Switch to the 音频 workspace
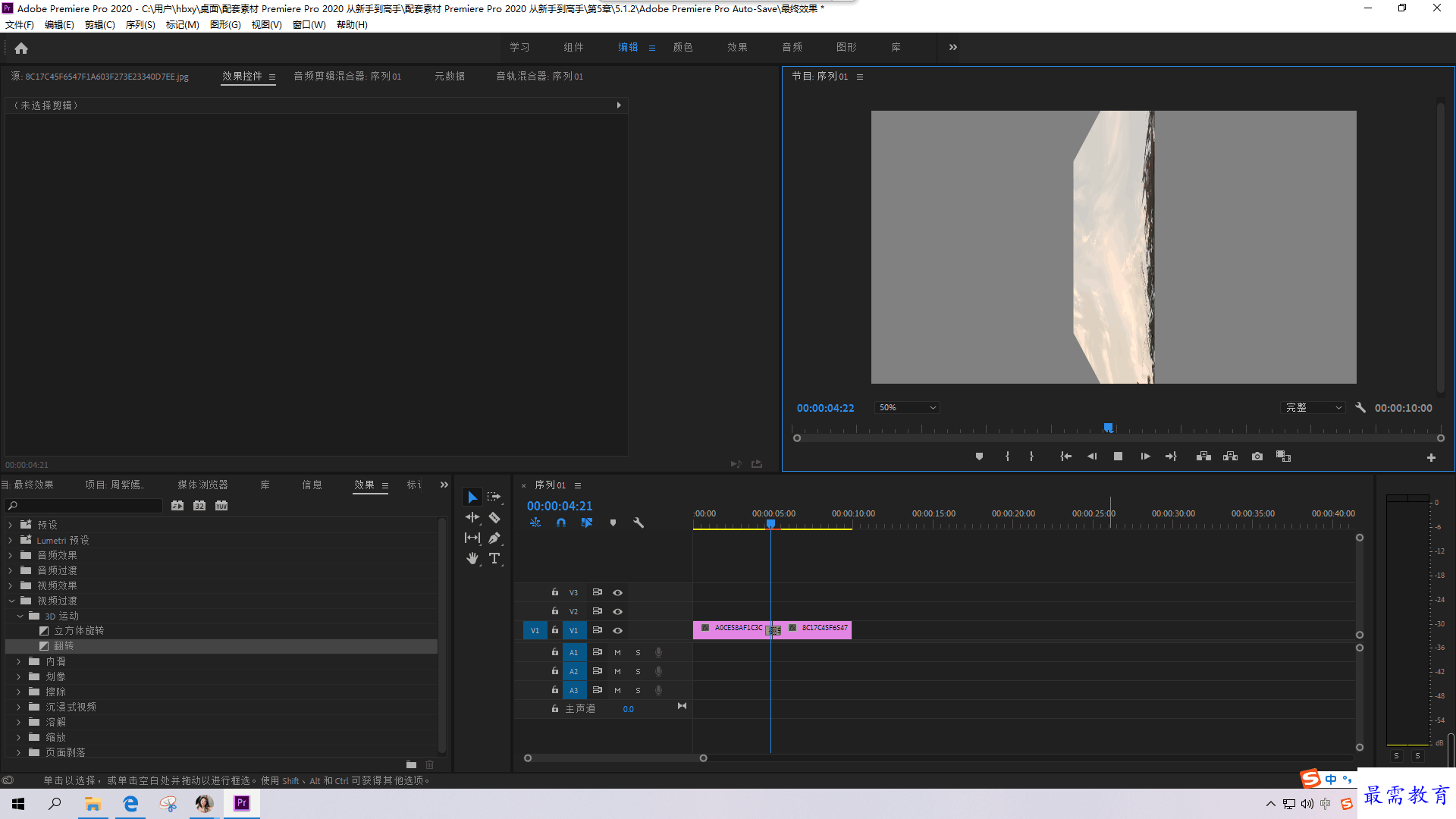The image size is (1456, 819). click(792, 47)
